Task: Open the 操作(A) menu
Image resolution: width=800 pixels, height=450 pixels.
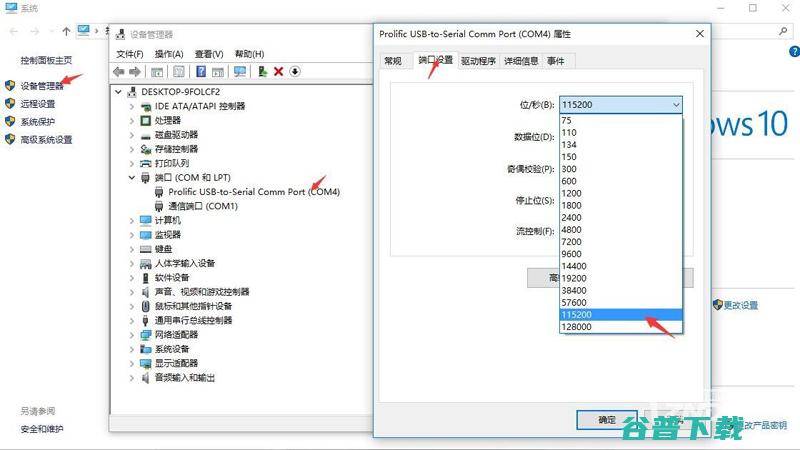Action: point(169,54)
